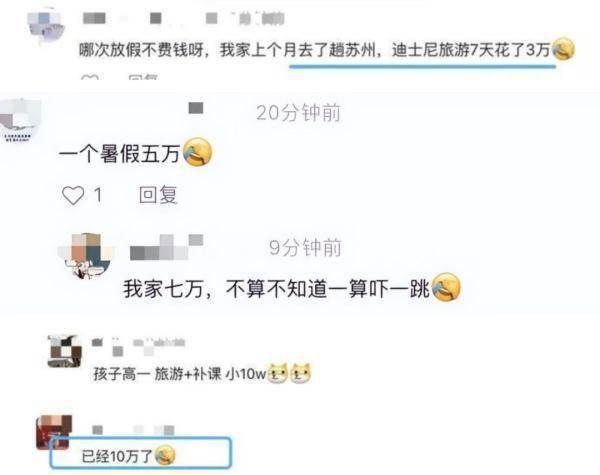Screen dimensions: 600x475
Task: Open avatar beside the 一个暑假五万 comment
Action: pyautogui.click(x=19, y=120)
